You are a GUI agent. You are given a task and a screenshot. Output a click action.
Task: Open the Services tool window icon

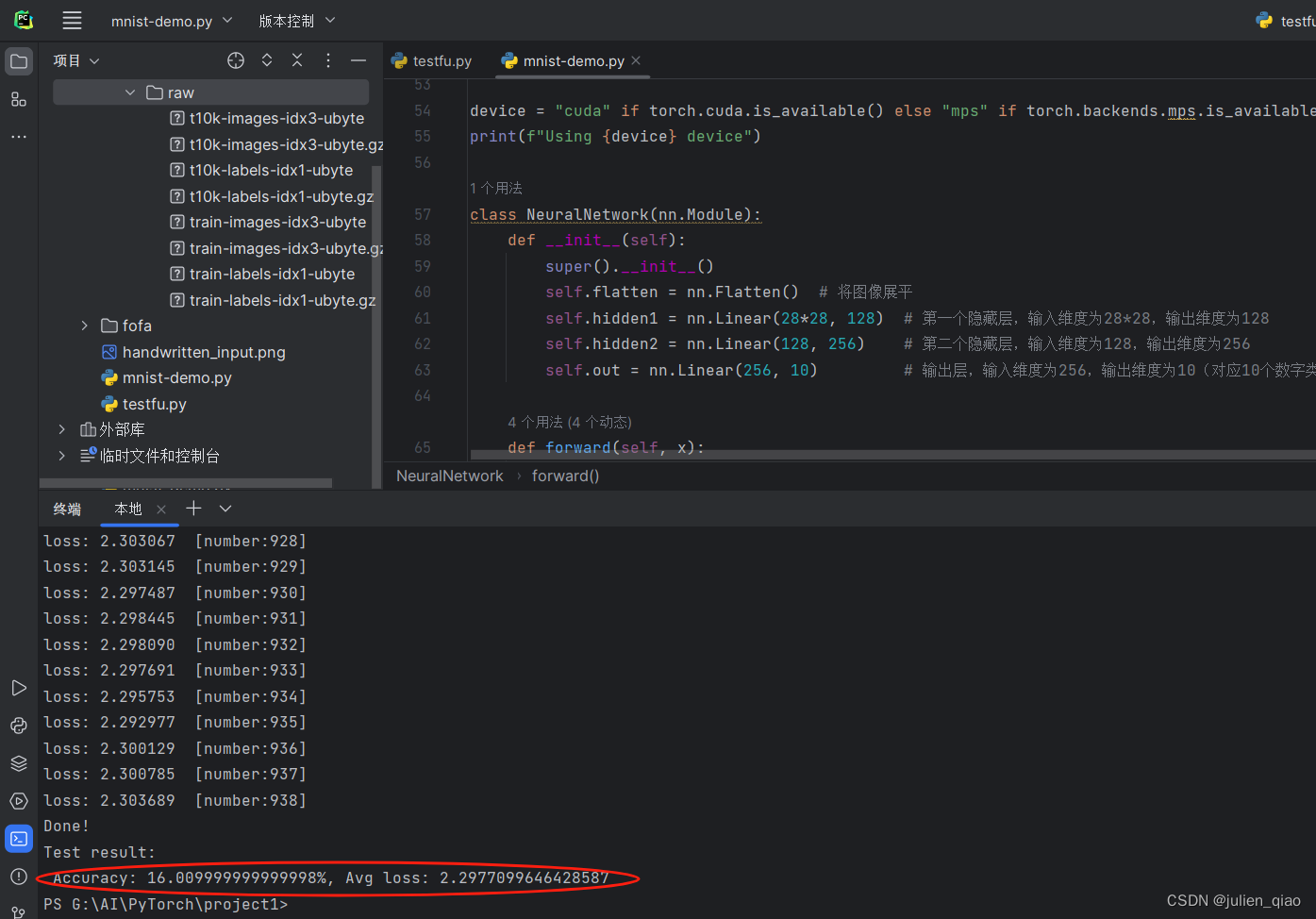[x=19, y=801]
